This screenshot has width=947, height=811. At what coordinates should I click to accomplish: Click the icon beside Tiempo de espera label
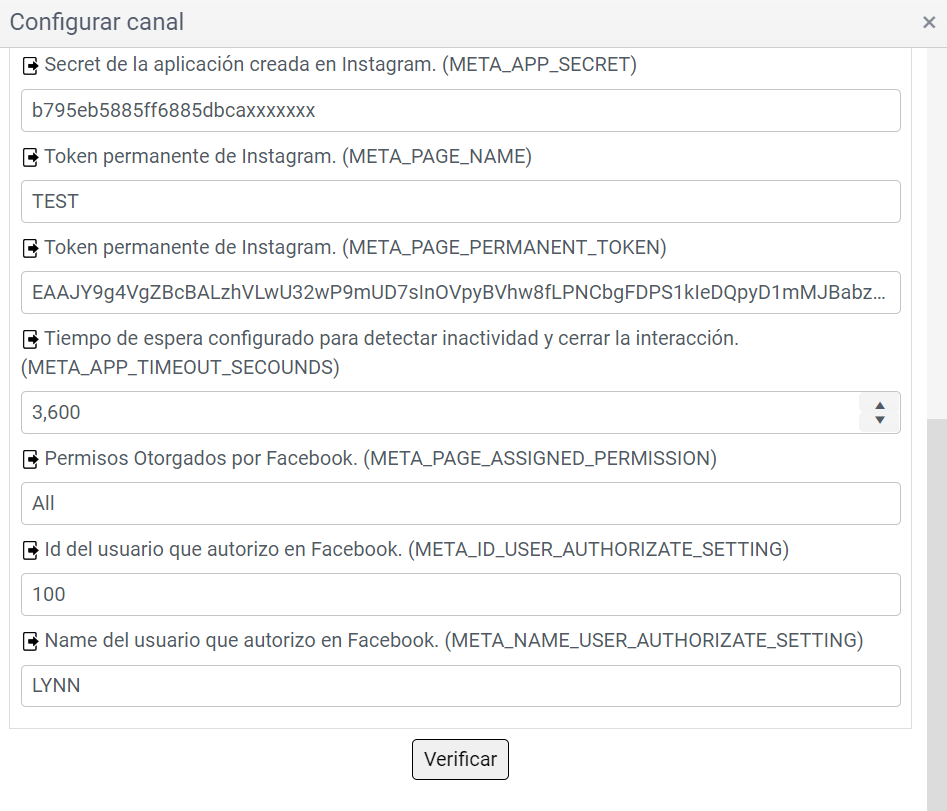click(x=30, y=339)
